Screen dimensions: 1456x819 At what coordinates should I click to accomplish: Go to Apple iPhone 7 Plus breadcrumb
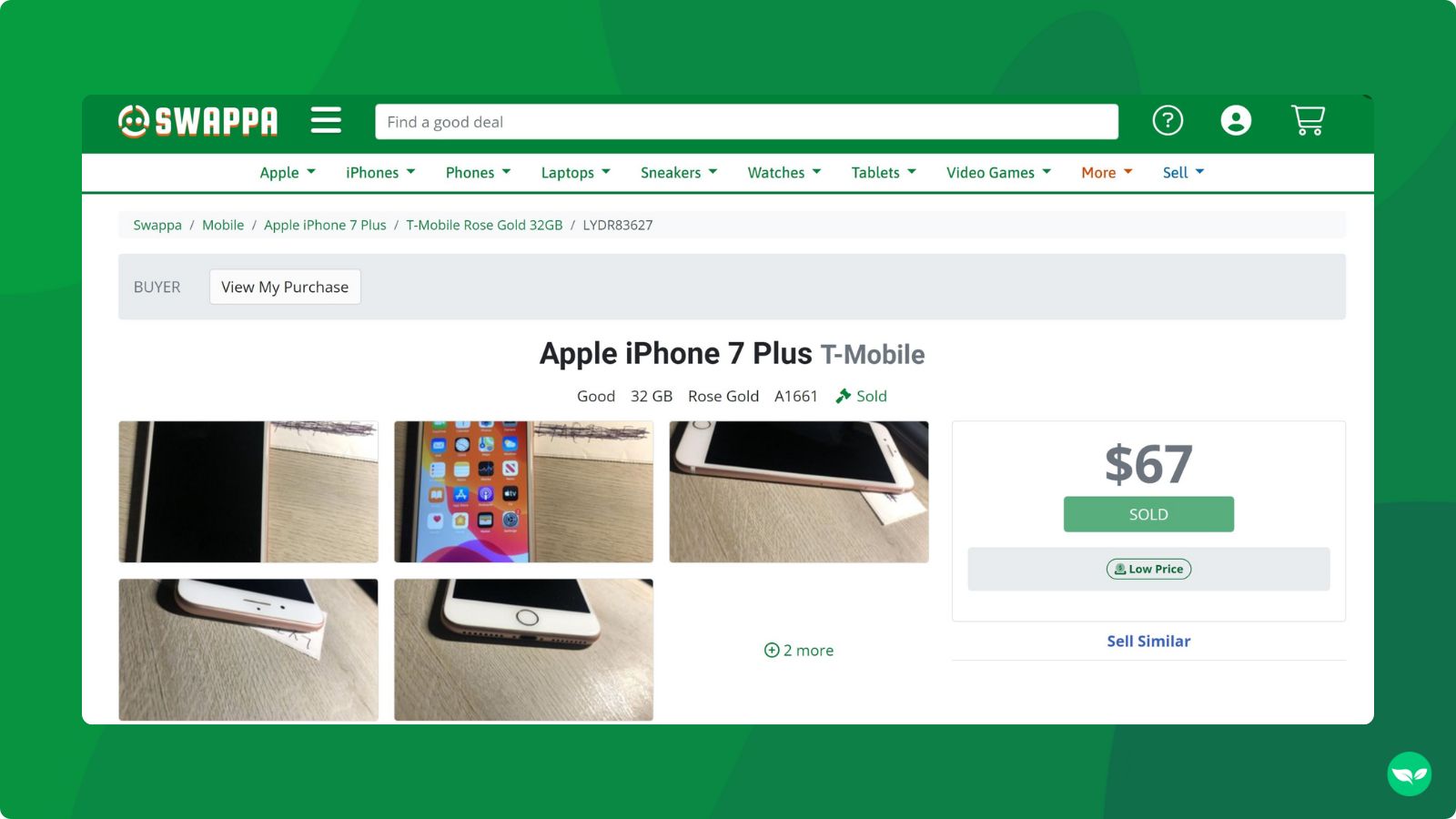[x=325, y=225]
